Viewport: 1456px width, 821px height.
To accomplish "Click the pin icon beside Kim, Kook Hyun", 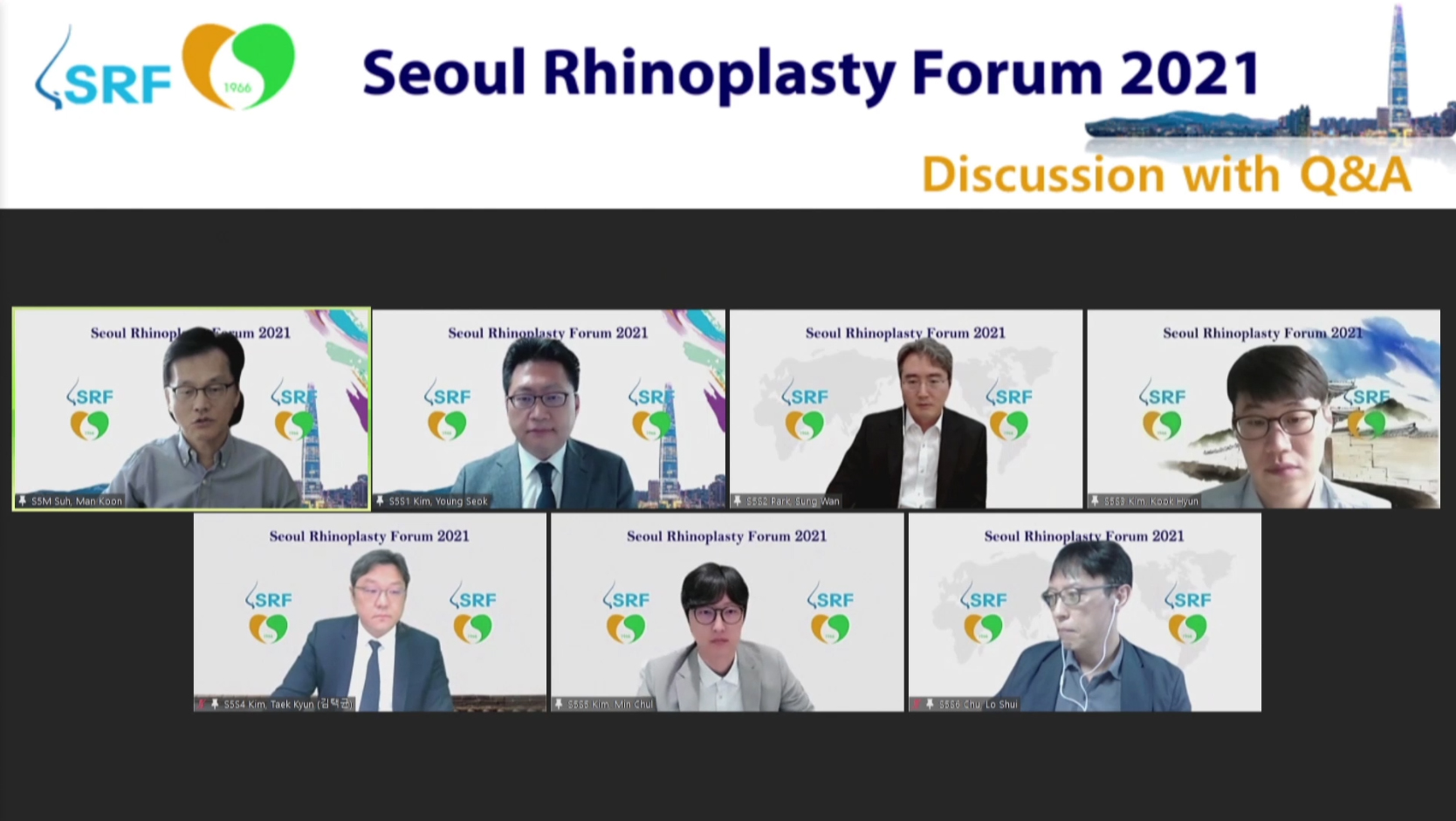I will click(x=1095, y=500).
